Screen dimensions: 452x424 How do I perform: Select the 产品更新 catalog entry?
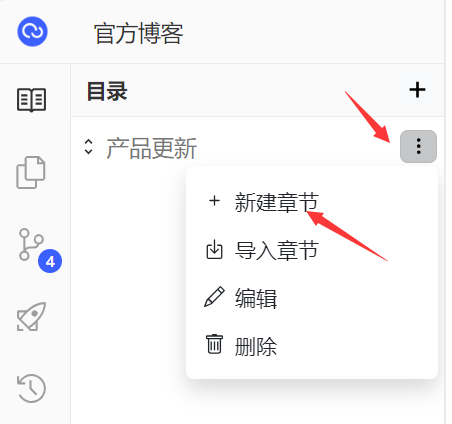[151, 148]
